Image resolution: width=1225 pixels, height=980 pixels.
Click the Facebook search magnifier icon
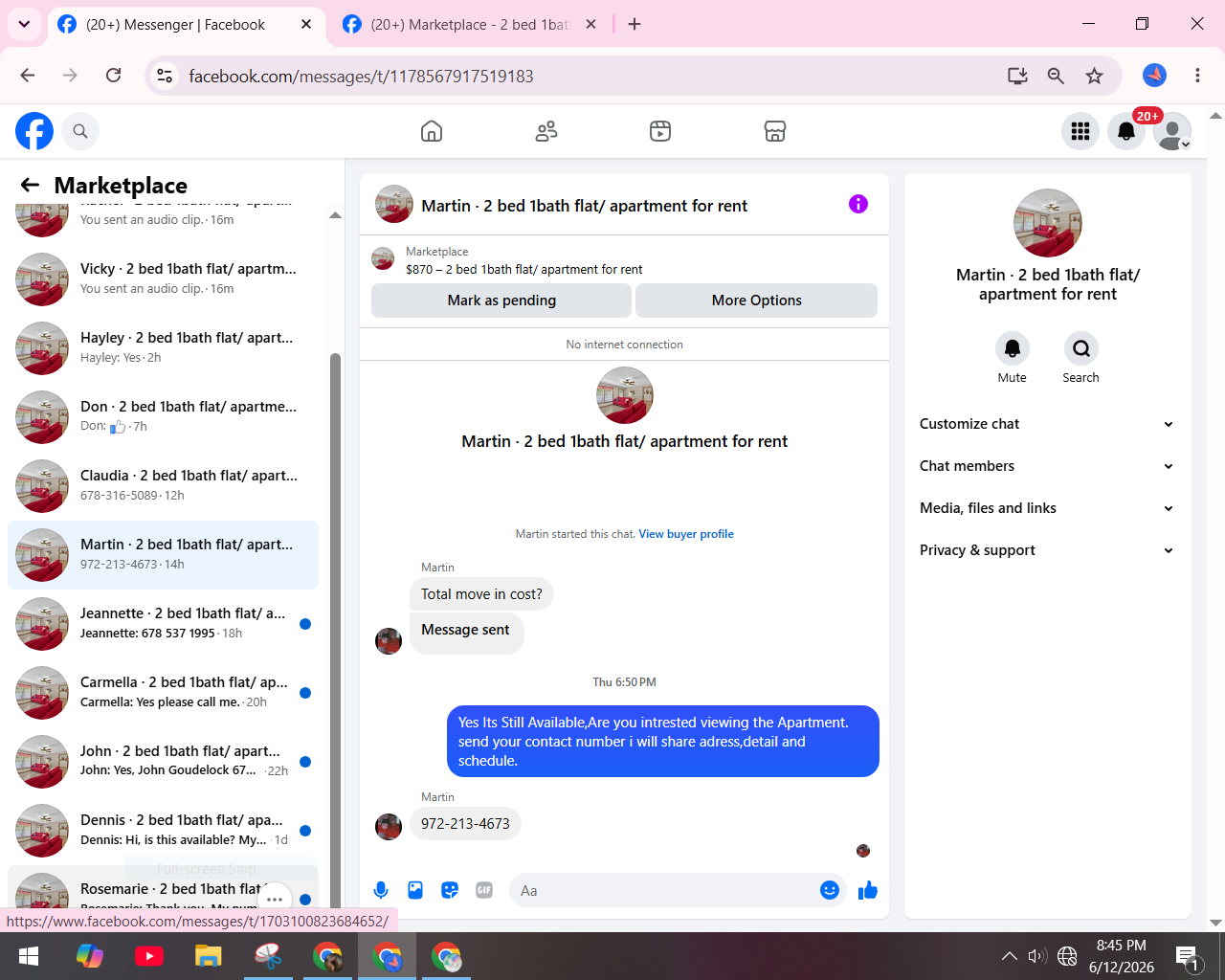(x=80, y=131)
